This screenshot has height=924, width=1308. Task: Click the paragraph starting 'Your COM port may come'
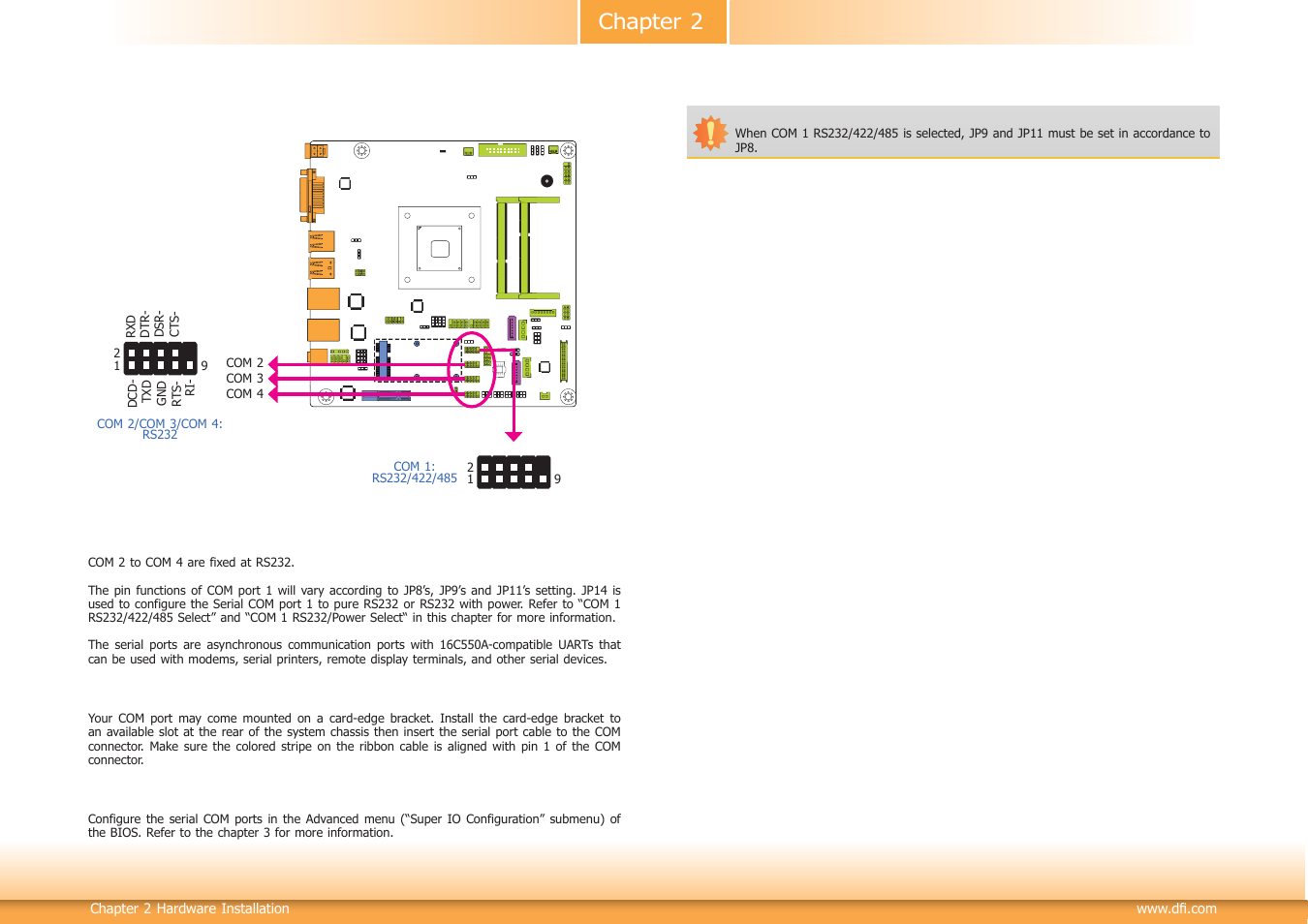point(355,739)
